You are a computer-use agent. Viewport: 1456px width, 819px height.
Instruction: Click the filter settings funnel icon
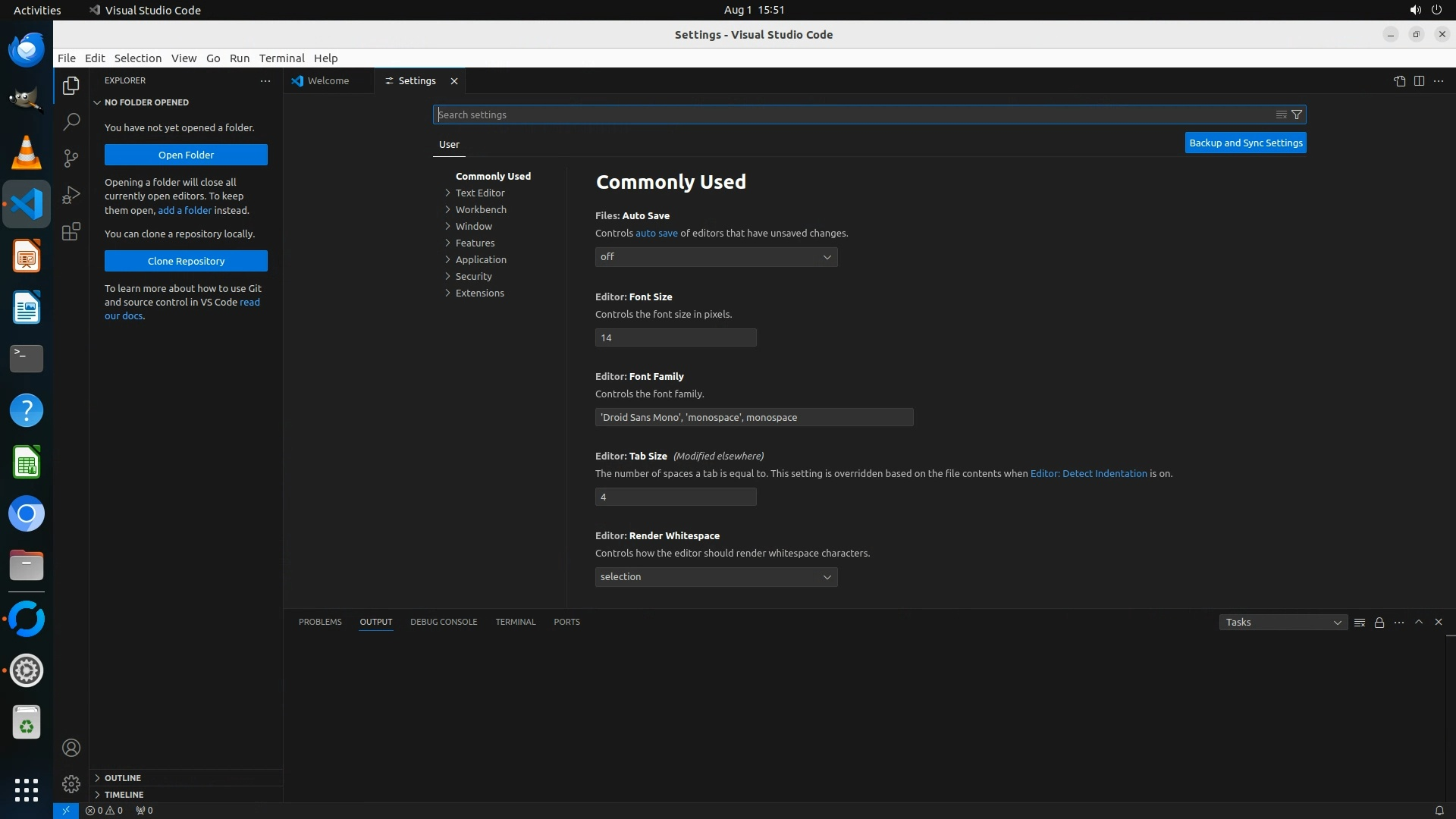click(1297, 115)
